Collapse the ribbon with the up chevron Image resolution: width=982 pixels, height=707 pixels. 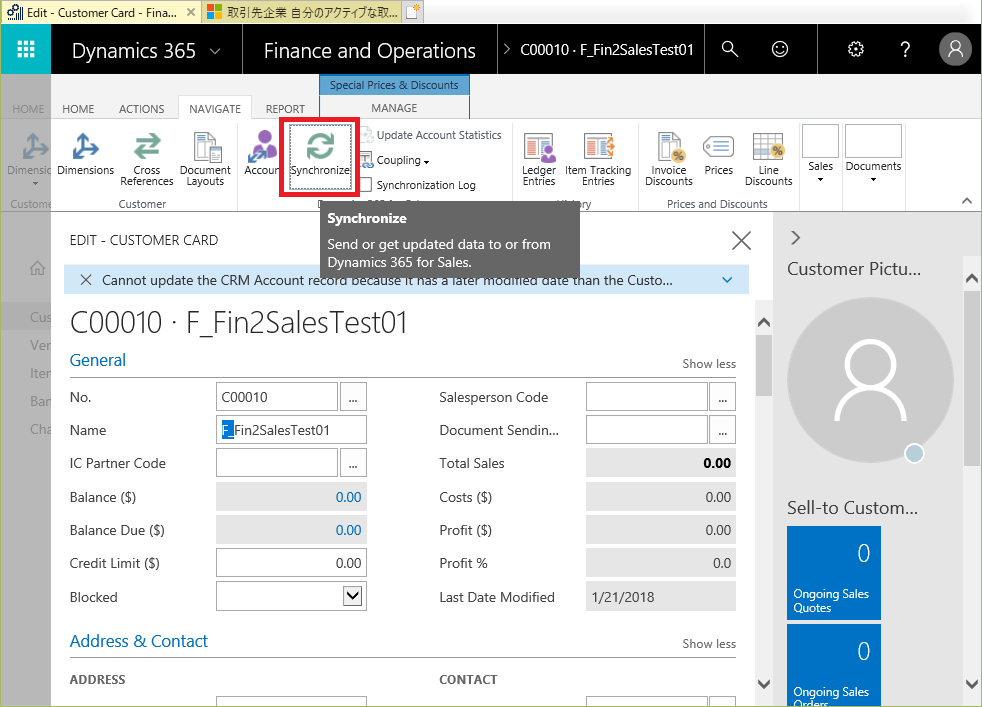pos(967,201)
